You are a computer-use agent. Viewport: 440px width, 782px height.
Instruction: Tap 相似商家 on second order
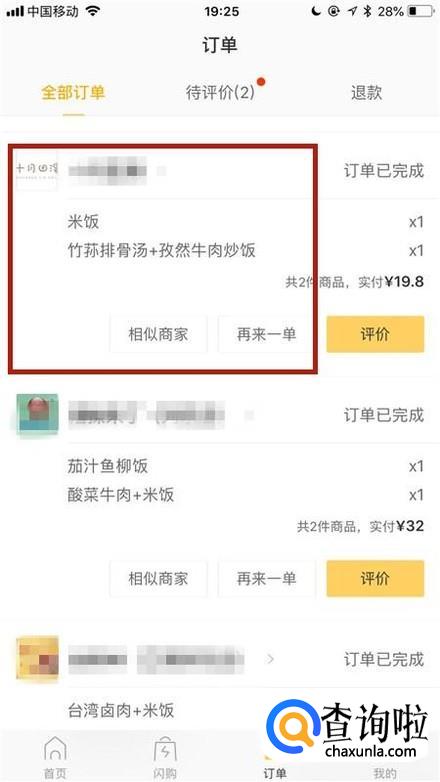[x=158, y=578]
